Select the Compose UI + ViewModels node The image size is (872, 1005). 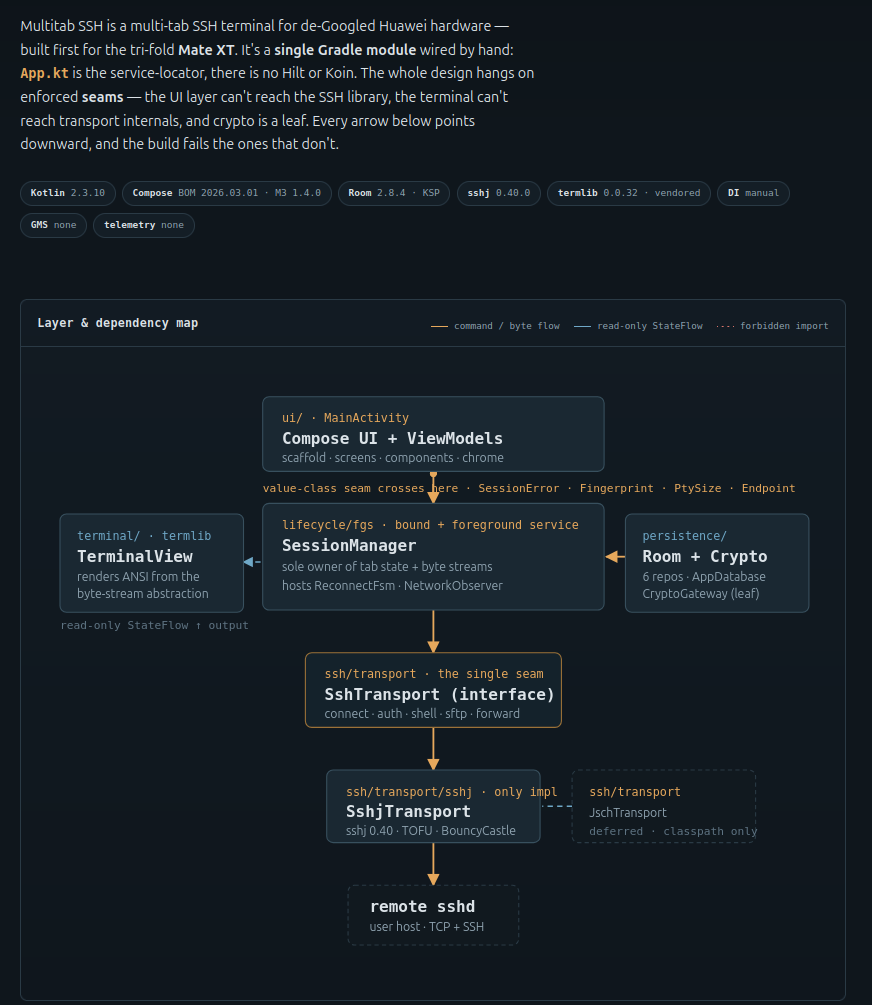point(433,434)
